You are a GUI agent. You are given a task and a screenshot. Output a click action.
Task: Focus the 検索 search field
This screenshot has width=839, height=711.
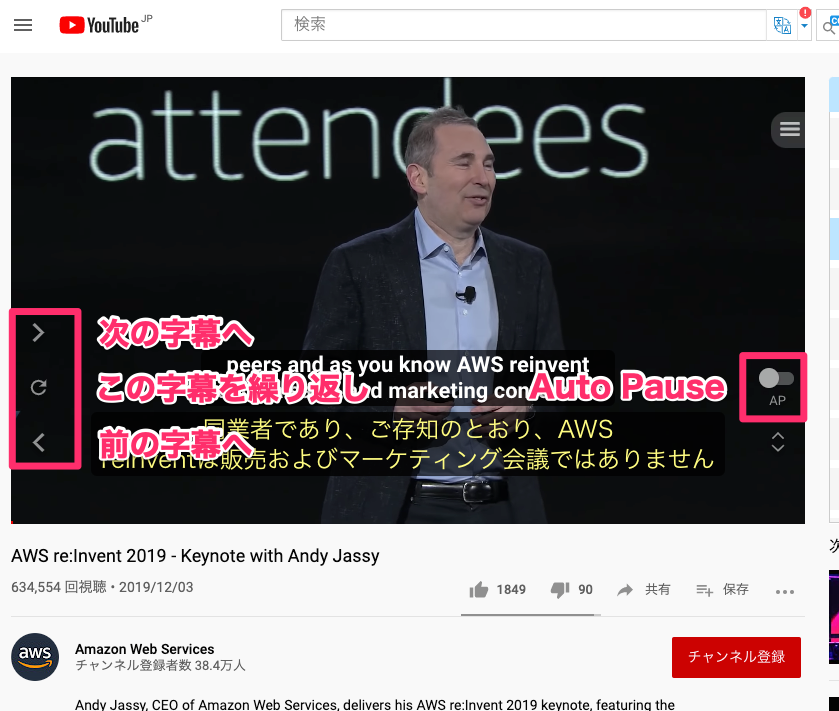click(523, 25)
